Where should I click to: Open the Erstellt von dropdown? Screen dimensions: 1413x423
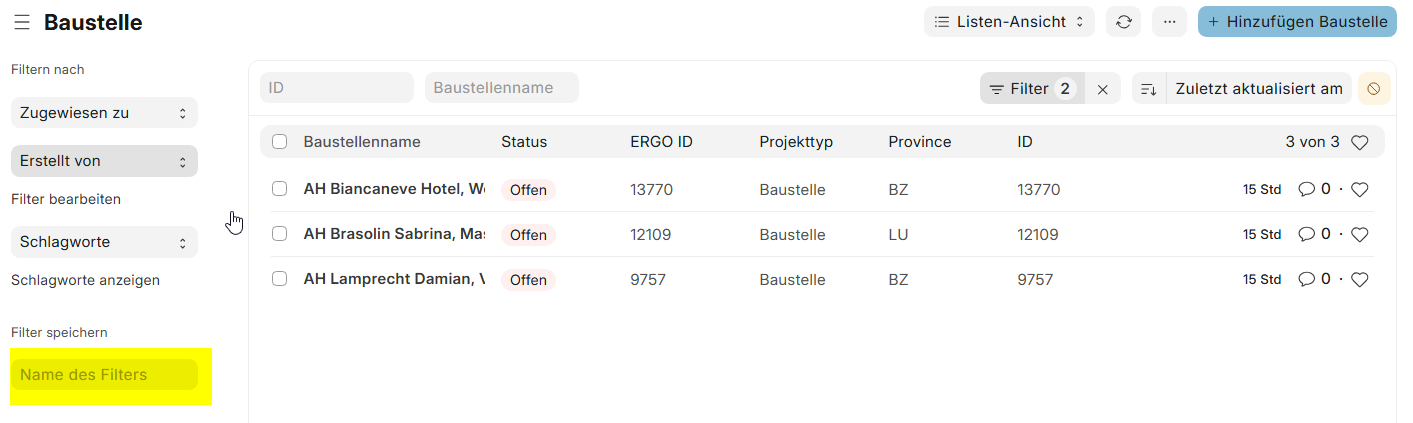tap(104, 161)
